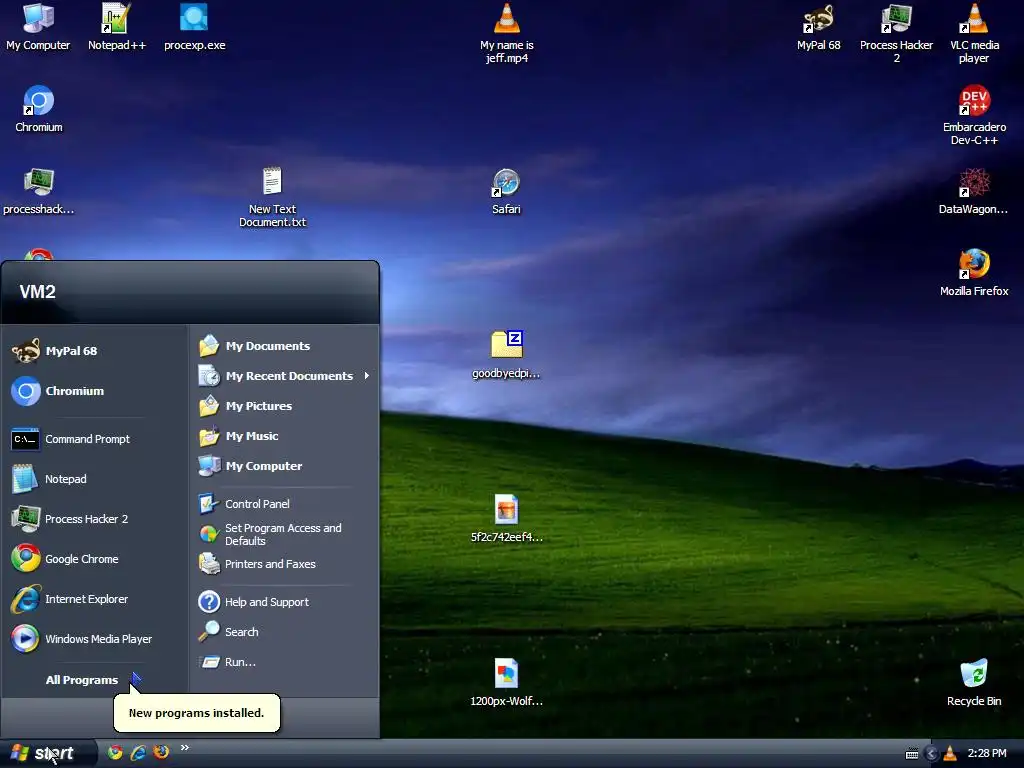The height and width of the screenshot is (768, 1024).
Task: Select My name is jeff.mp4 video file
Action: [x=507, y=33]
